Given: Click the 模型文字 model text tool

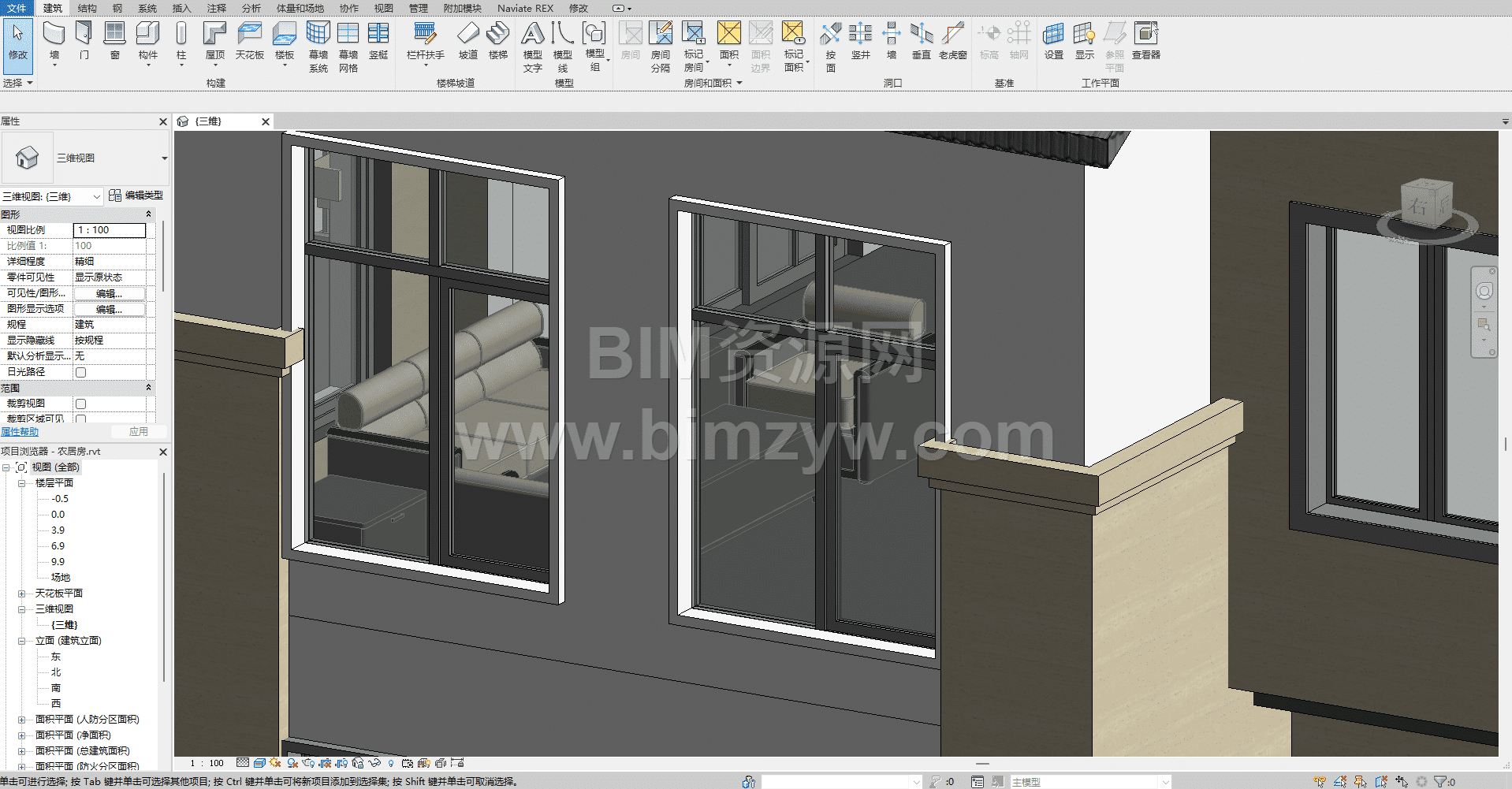Looking at the screenshot, I should pyautogui.click(x=533, y=47).
